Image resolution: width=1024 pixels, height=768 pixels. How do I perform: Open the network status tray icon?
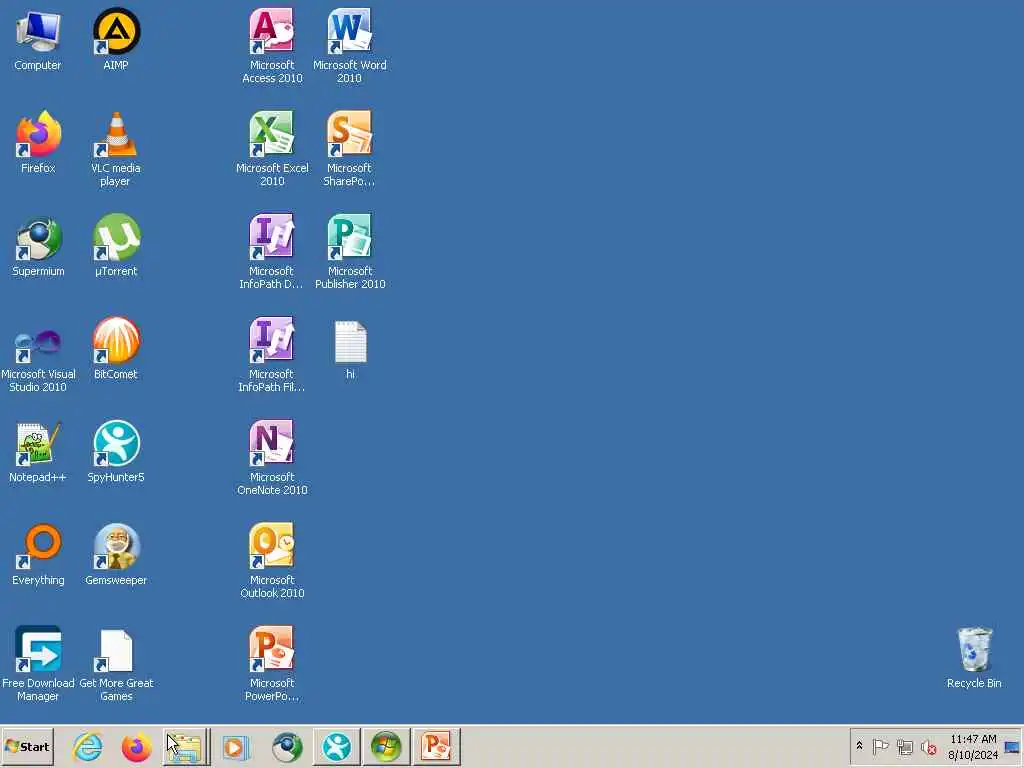tap(904, 746)
